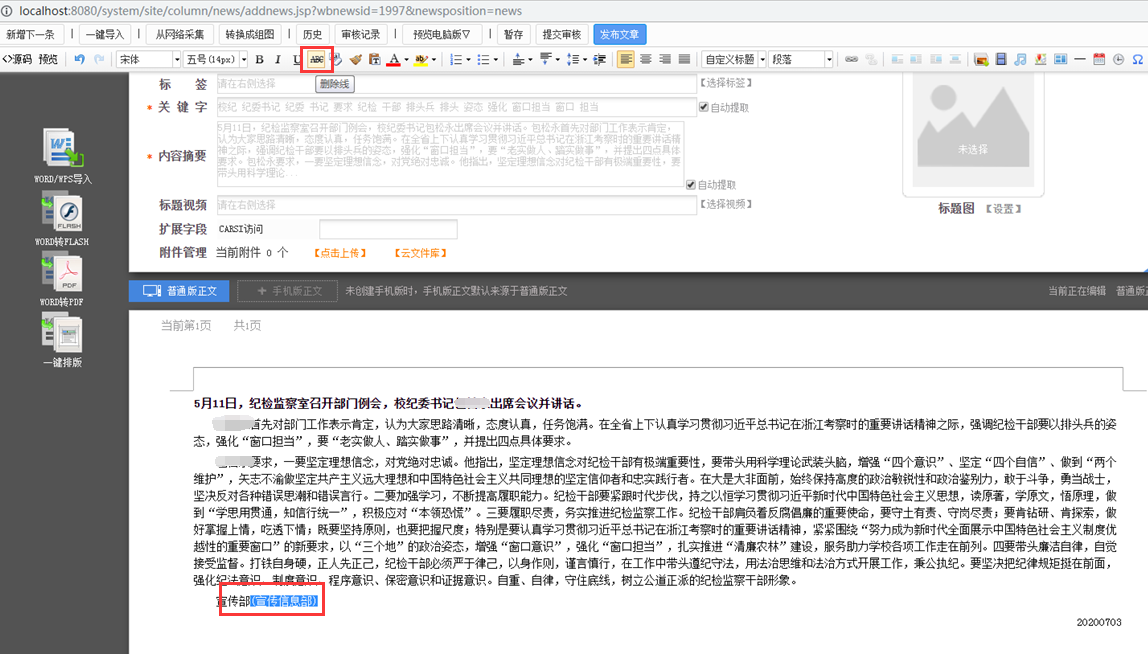Click the 新增下一条 button
This screenshot has width=1148, height=654.
pyautogui.click(x=31, y=34)
